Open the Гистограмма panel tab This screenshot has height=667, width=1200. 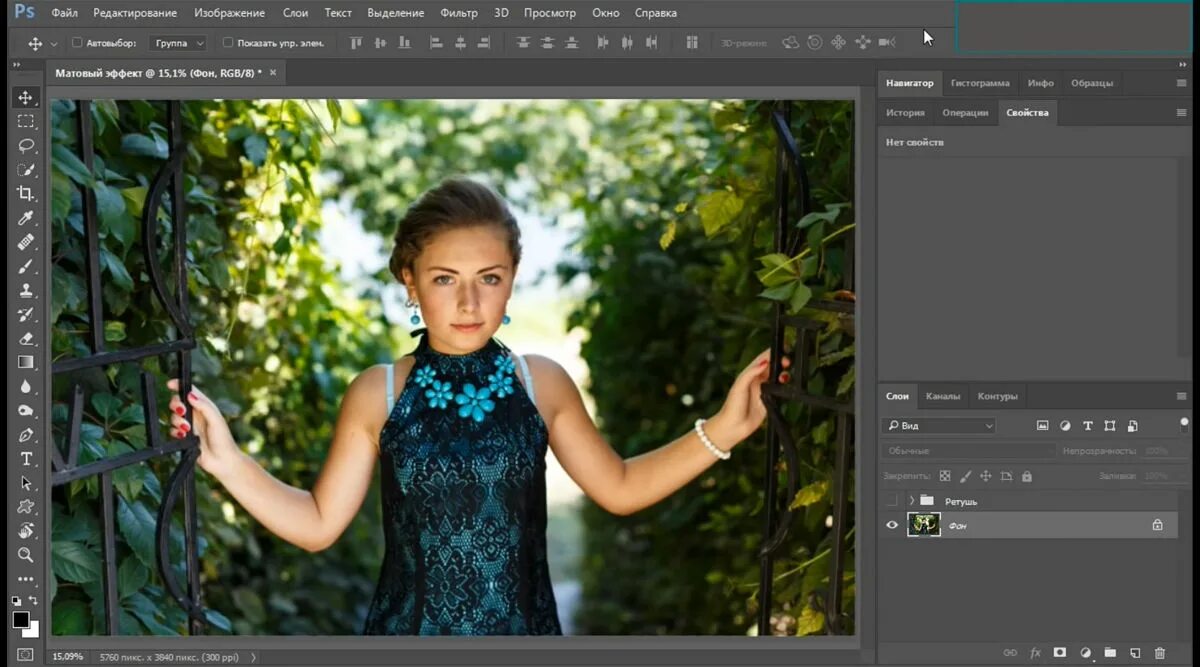coord(979,83)
